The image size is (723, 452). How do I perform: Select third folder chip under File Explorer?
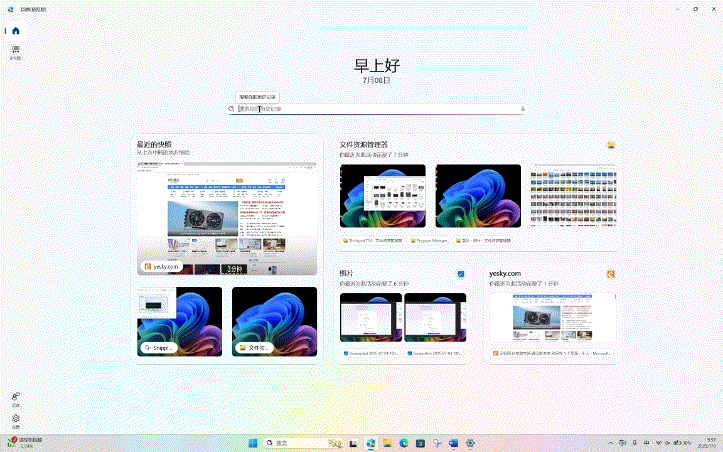click(x=483, y=241)
